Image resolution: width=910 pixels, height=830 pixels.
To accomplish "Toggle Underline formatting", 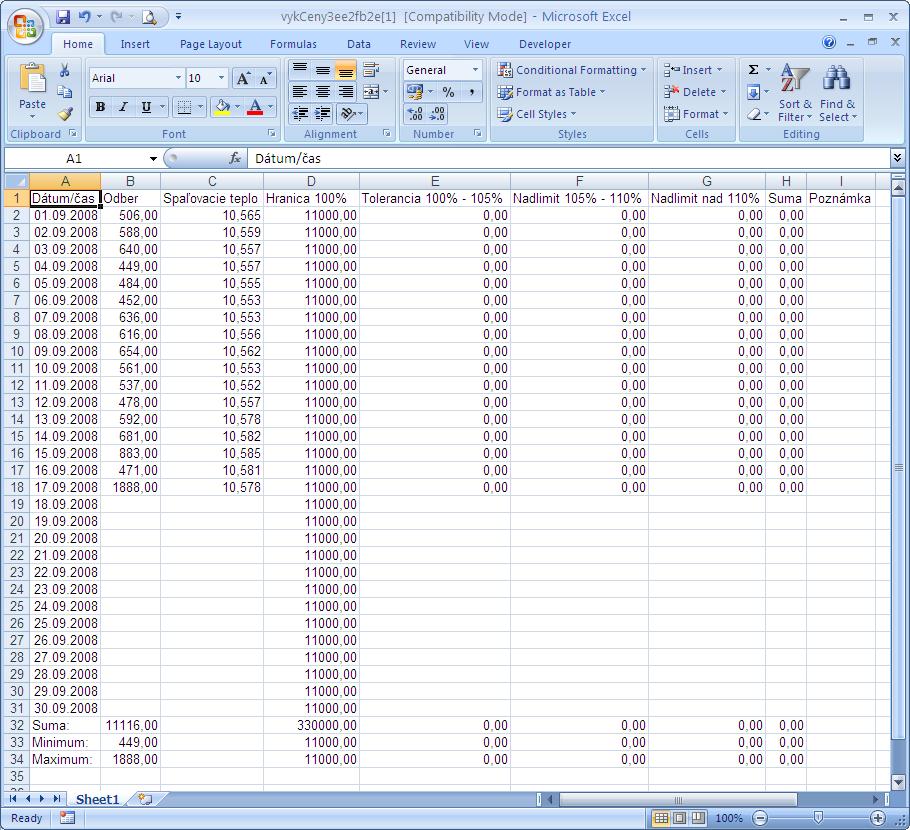I will (146, 107).
